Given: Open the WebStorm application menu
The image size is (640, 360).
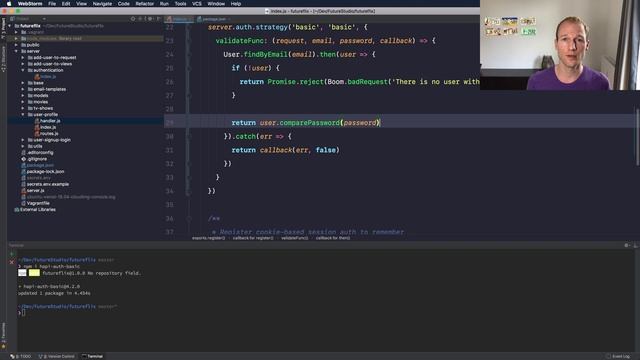Looking at the screenshot, I should tap(30, 4).
